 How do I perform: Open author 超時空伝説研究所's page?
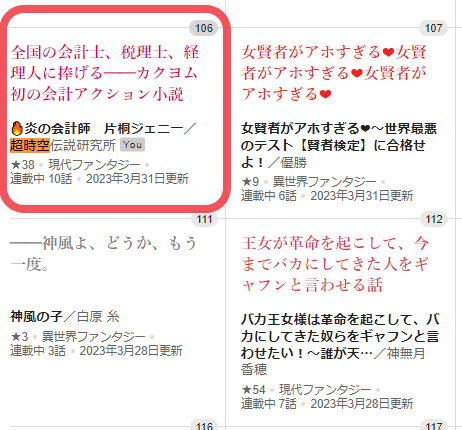point(63,145)
